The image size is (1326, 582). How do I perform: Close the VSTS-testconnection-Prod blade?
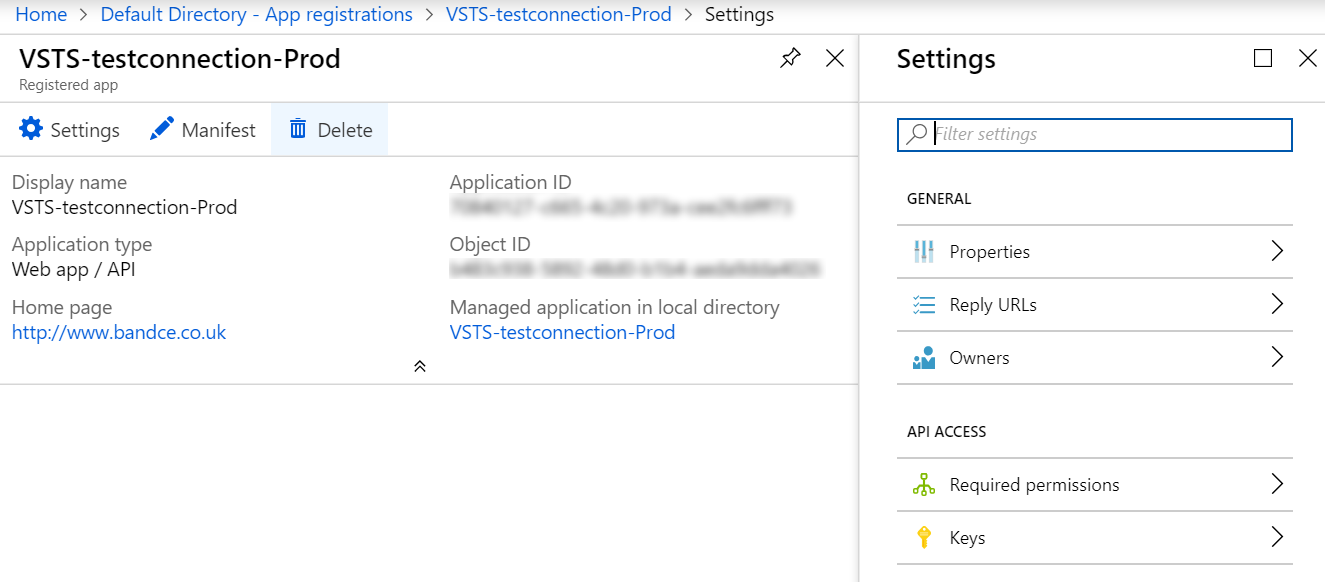[x=835, y=58]
